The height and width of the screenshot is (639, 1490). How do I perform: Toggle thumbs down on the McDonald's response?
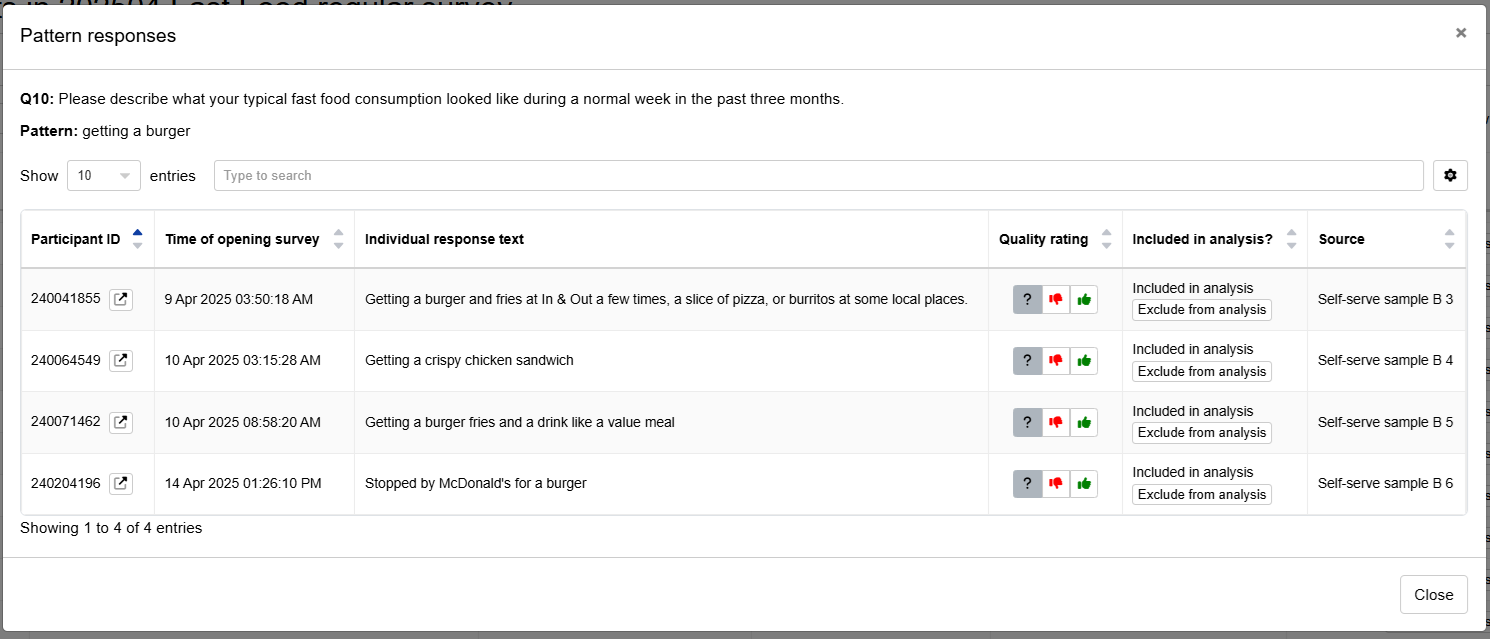(1055, 483)
